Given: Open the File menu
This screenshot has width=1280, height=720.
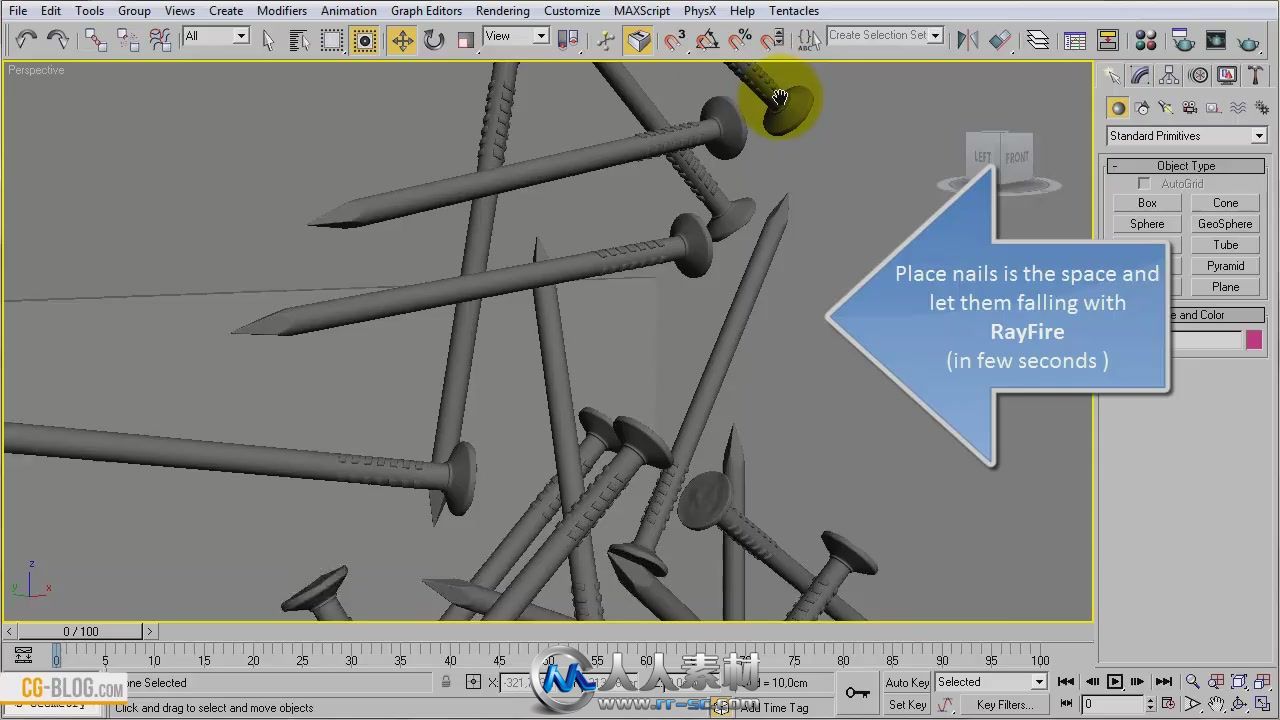Looking at the screenshot, I should point(18,11).
